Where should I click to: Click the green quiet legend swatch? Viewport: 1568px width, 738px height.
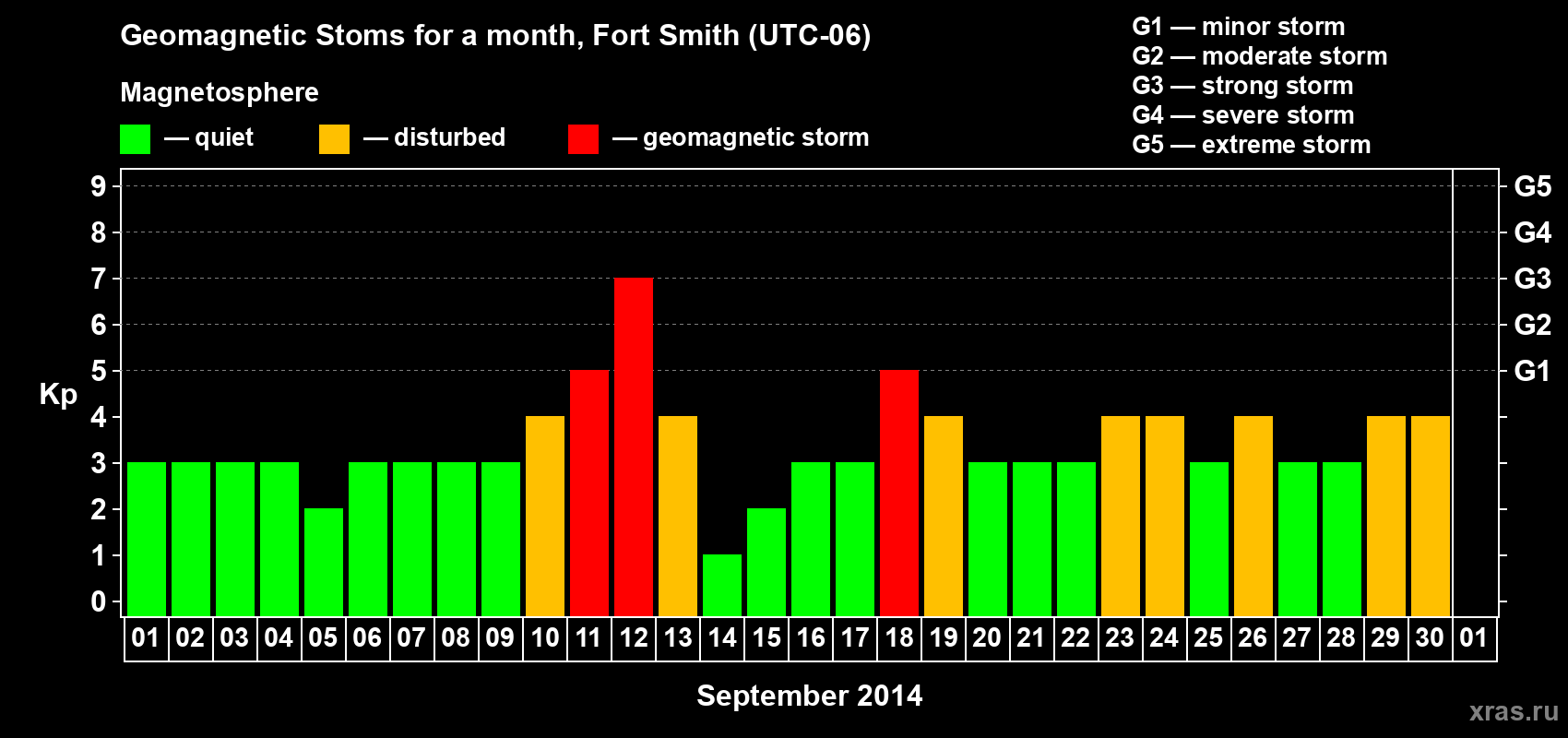pyautogui.click(x=135, y=139)
